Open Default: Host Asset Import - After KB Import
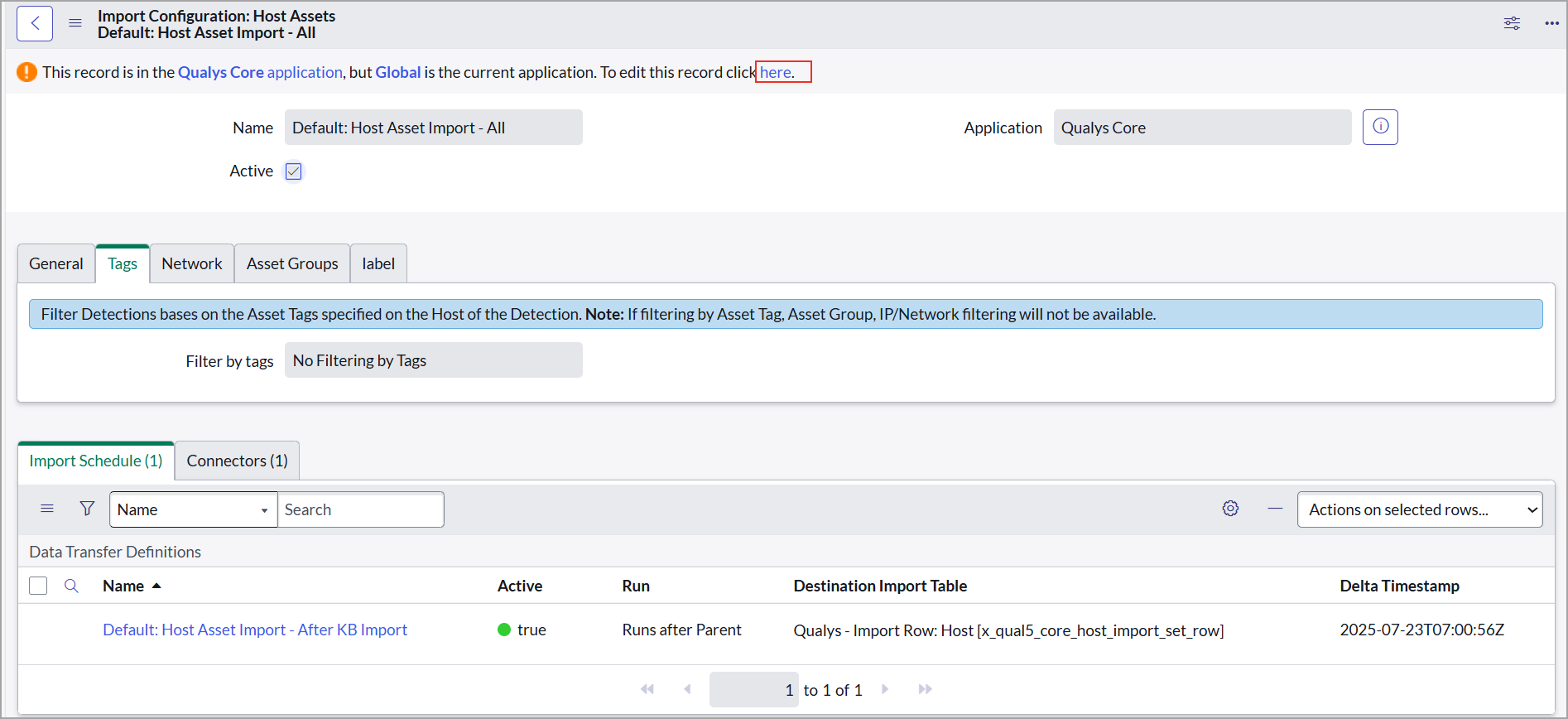Viewport: 1568px width, 719px height. coord(255,630)
